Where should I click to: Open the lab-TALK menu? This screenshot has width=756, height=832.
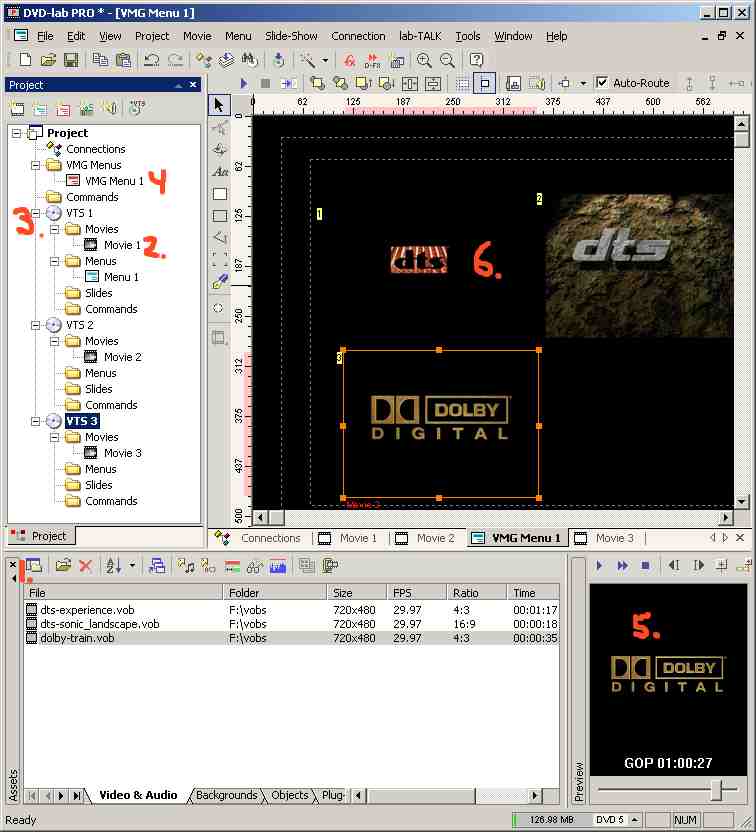[x=420, y=36]
